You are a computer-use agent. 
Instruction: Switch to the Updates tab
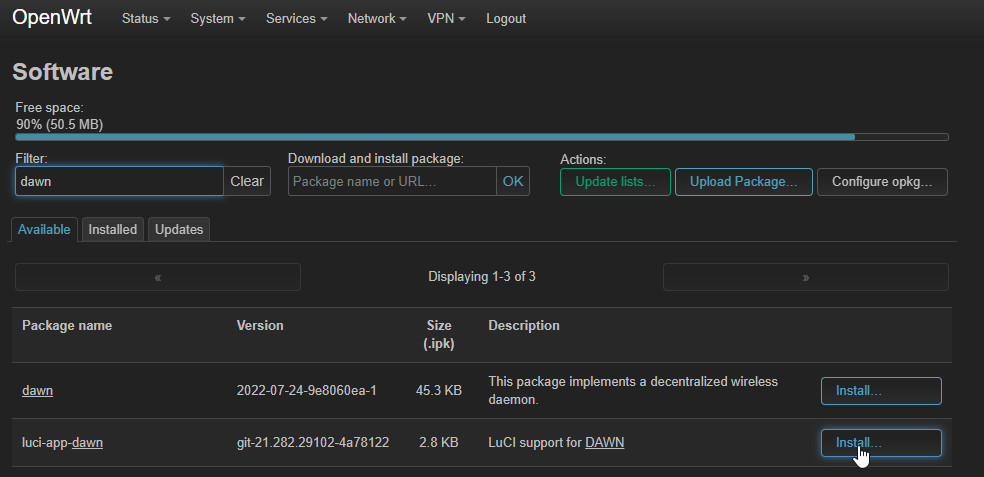click(x=179, y=230)
